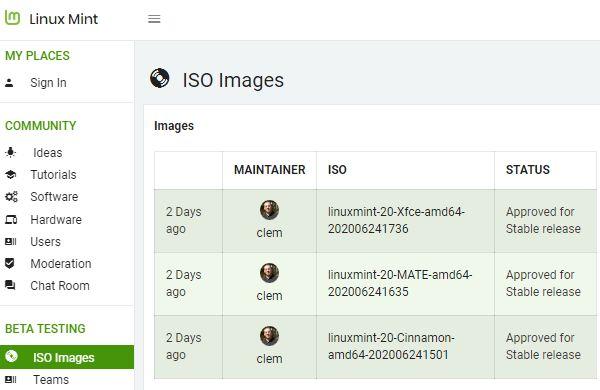
Task: Click the Linux Mint site title
Action: (64, 19)
